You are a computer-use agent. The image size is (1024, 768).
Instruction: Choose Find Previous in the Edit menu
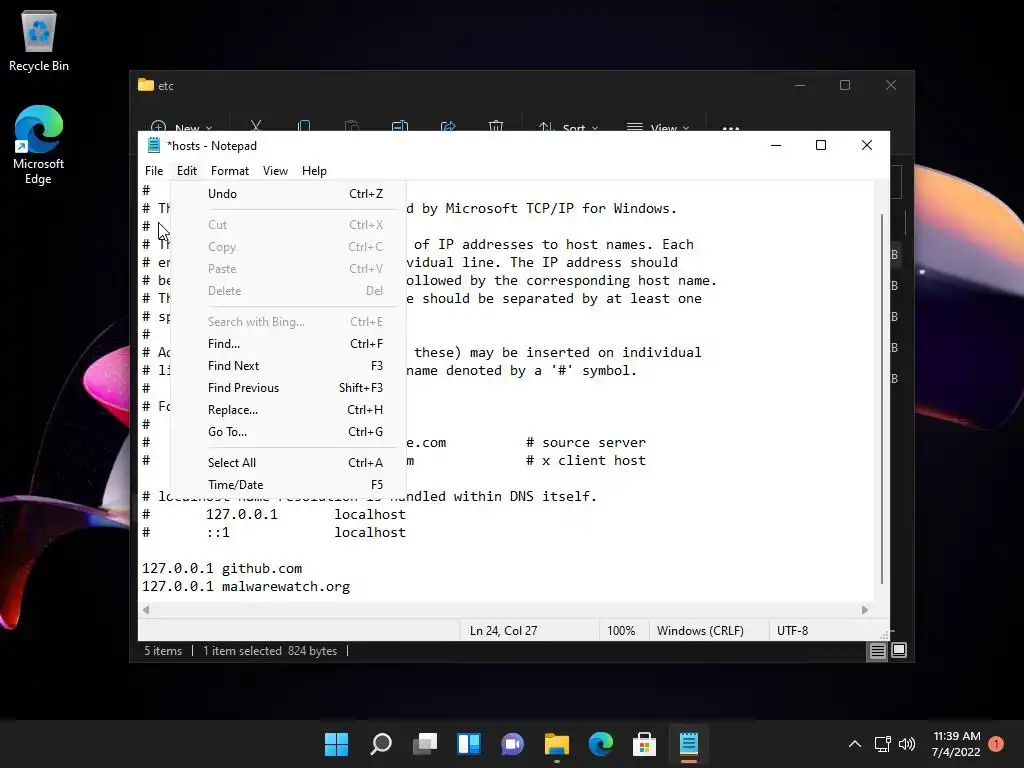click(288, 388)
